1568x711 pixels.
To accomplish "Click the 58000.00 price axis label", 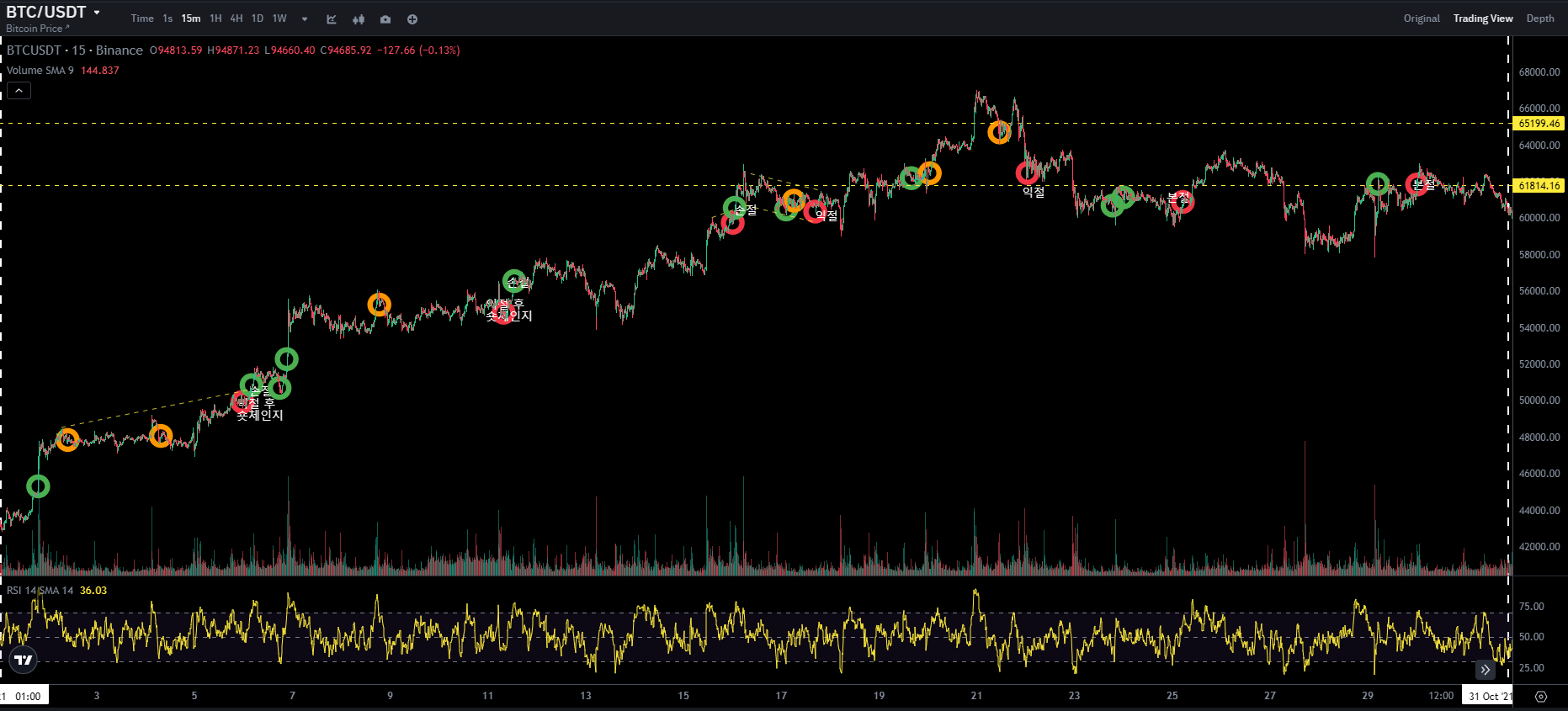I will (1539, 255).
